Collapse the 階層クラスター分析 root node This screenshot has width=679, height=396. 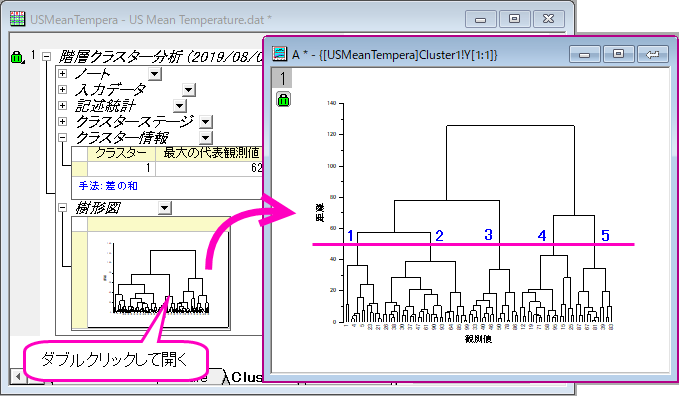pos(46,57)
